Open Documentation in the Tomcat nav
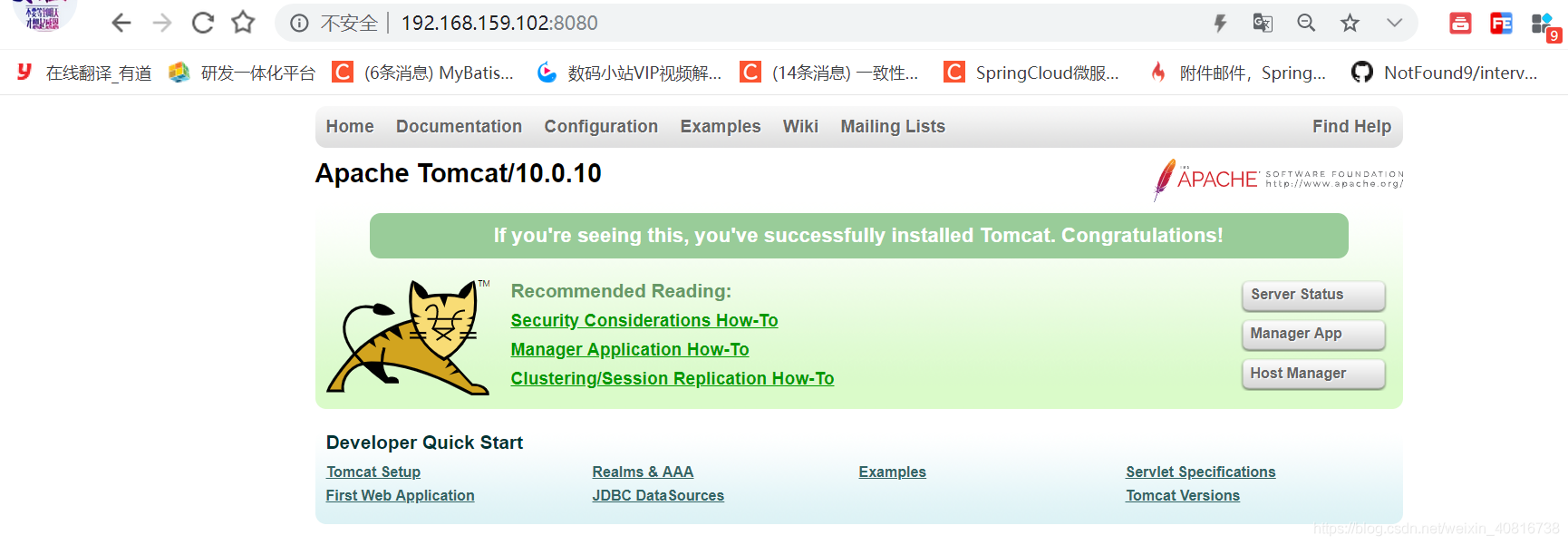The height and width of the screenshot is (545, 1568). tap(459, 126)
